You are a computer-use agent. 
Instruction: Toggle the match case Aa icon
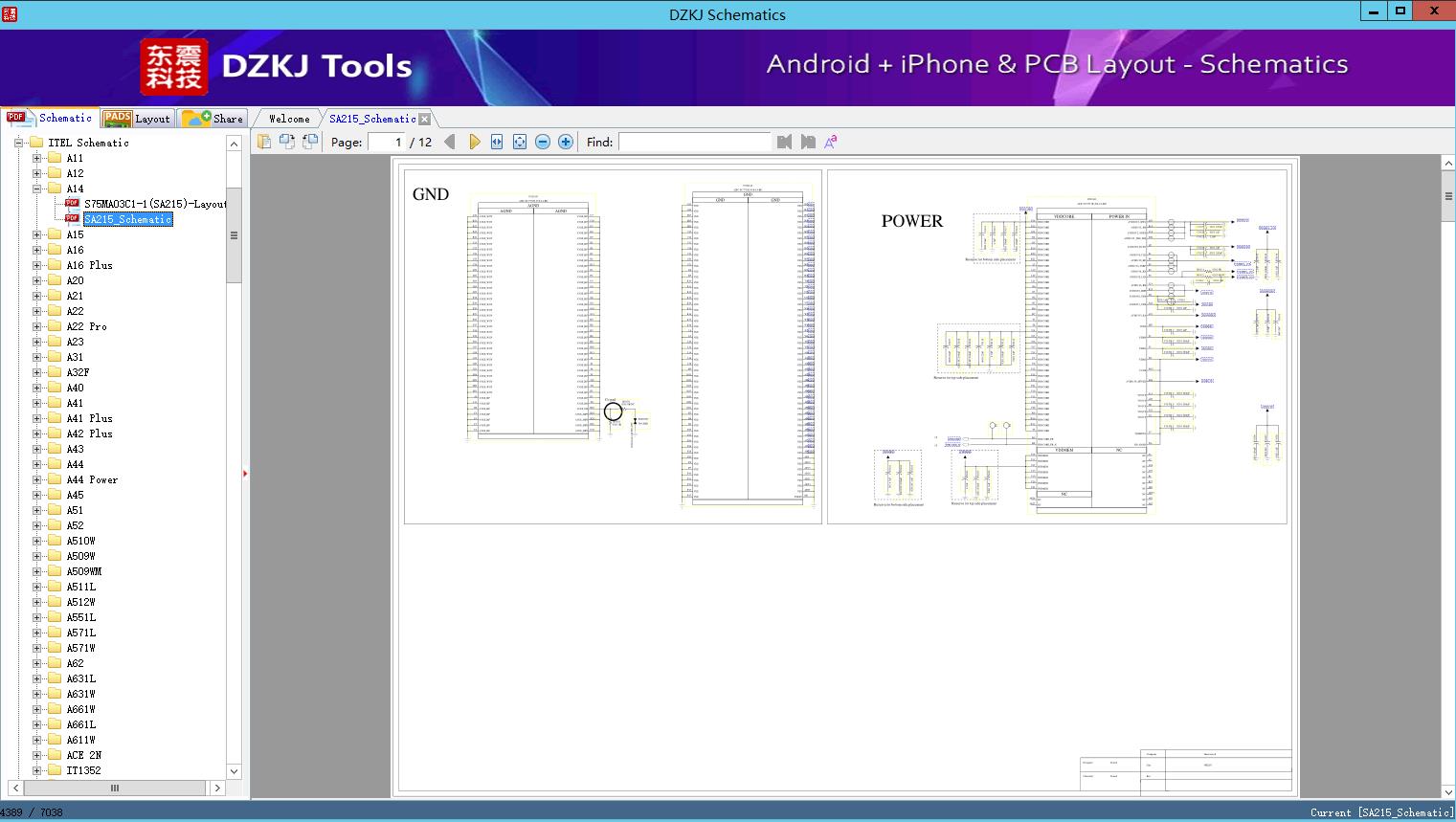click(x=831, y=142)
